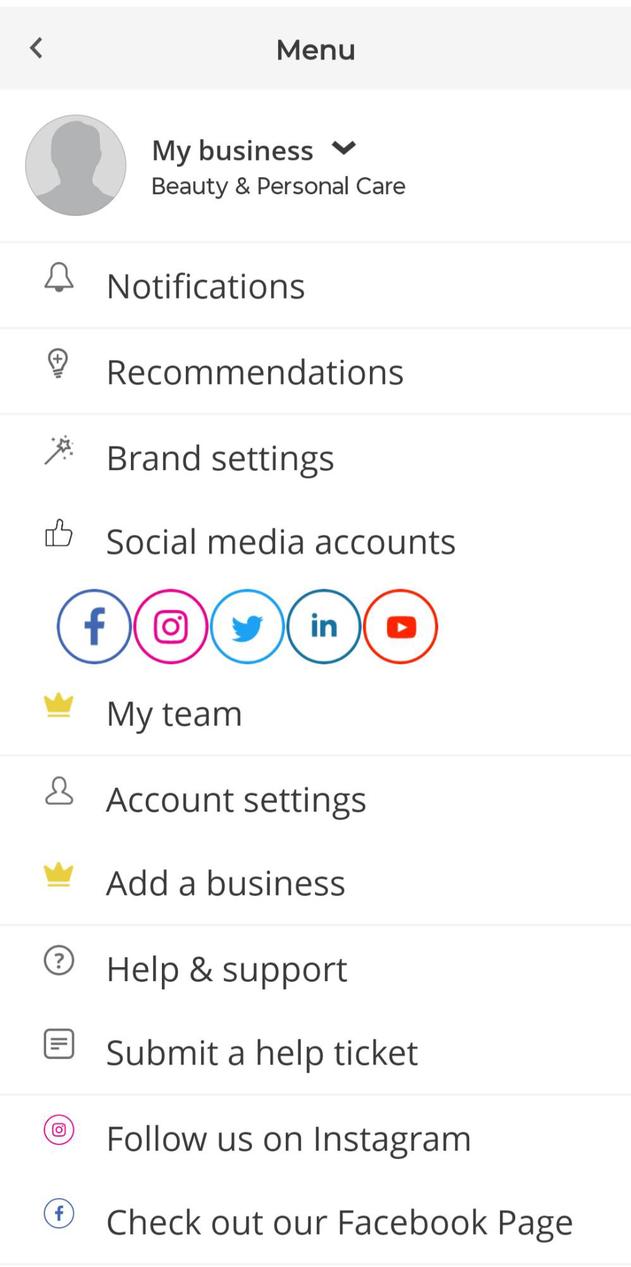This screenshot has width=631, height=1267.
Task: Open Check out our Facebook Page
Action: (x=339, y=1222)
